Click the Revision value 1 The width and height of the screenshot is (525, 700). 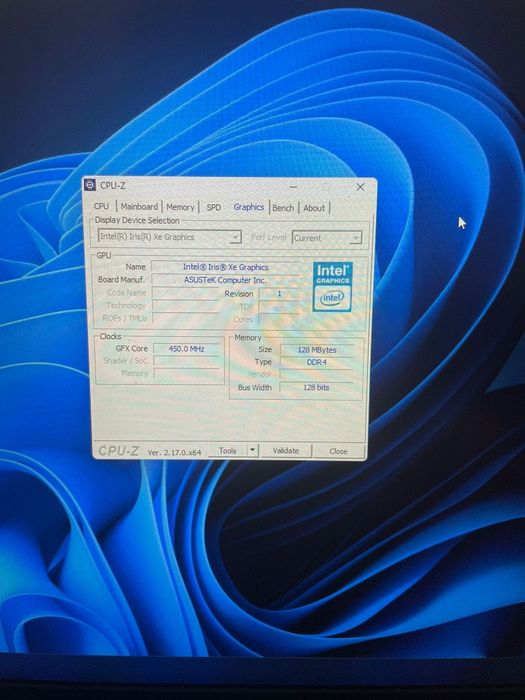(x=279, y=293)
